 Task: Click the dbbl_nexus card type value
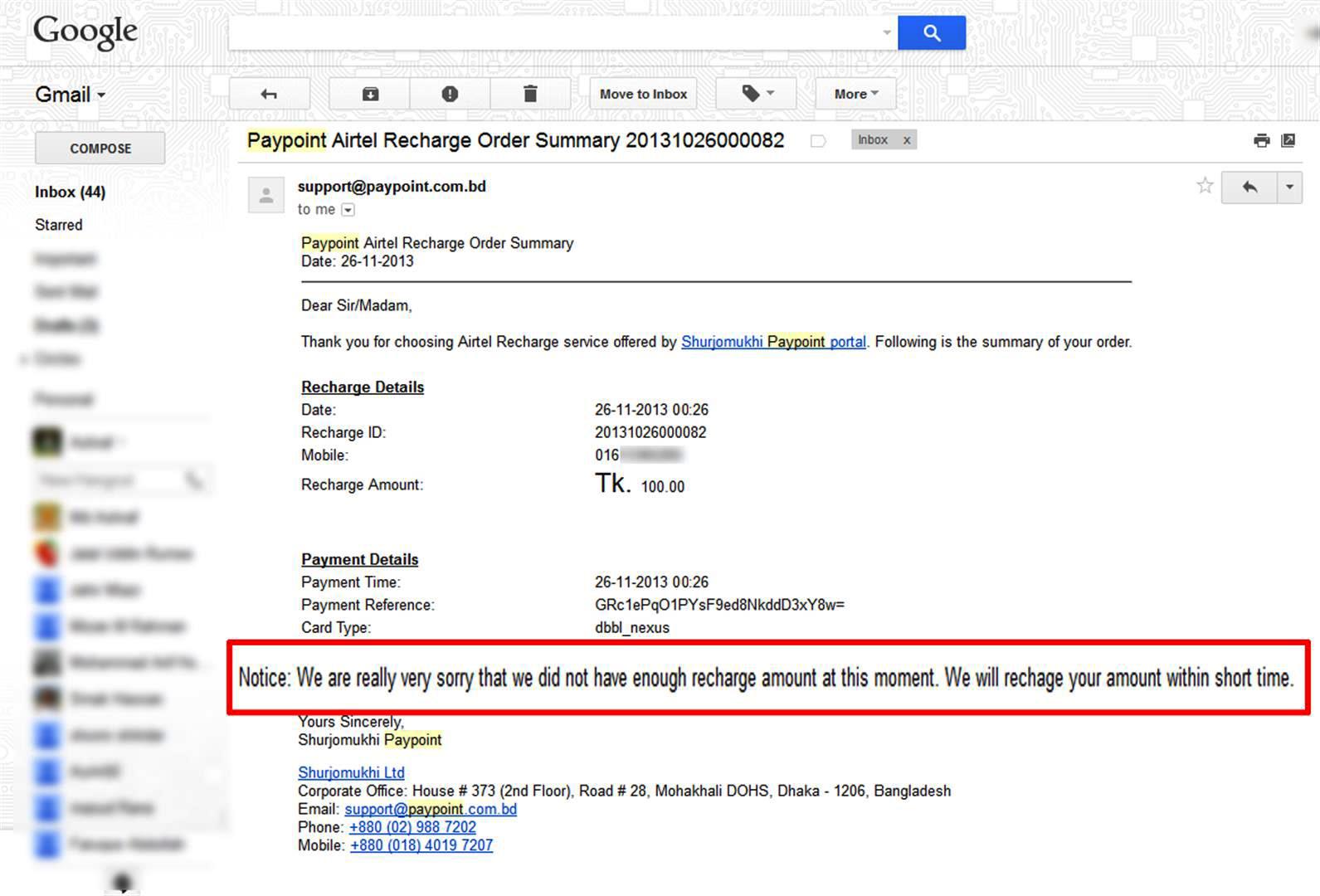(632, 628)
